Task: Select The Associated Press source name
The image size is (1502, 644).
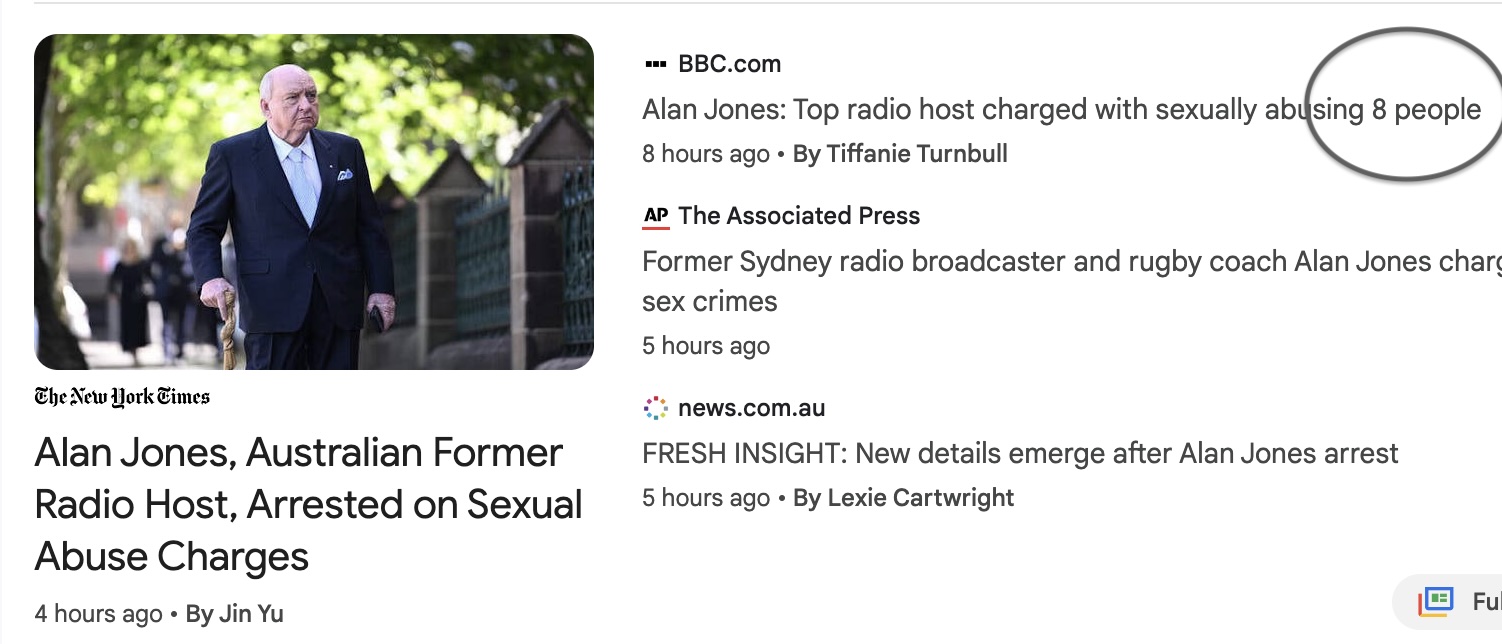Action: (799, 216)
